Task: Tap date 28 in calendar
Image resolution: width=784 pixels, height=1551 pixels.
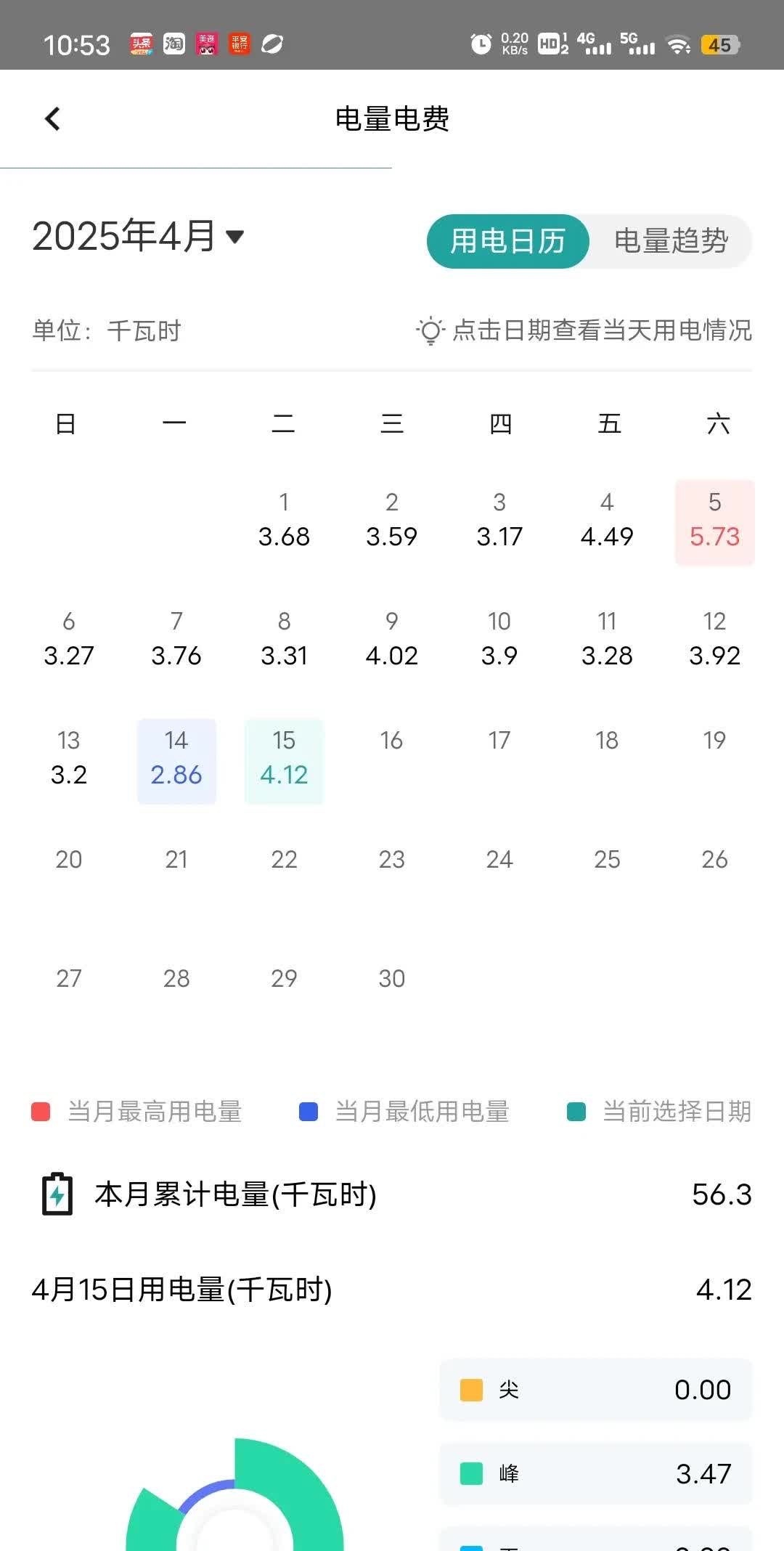Action: (x=176, y=979)
